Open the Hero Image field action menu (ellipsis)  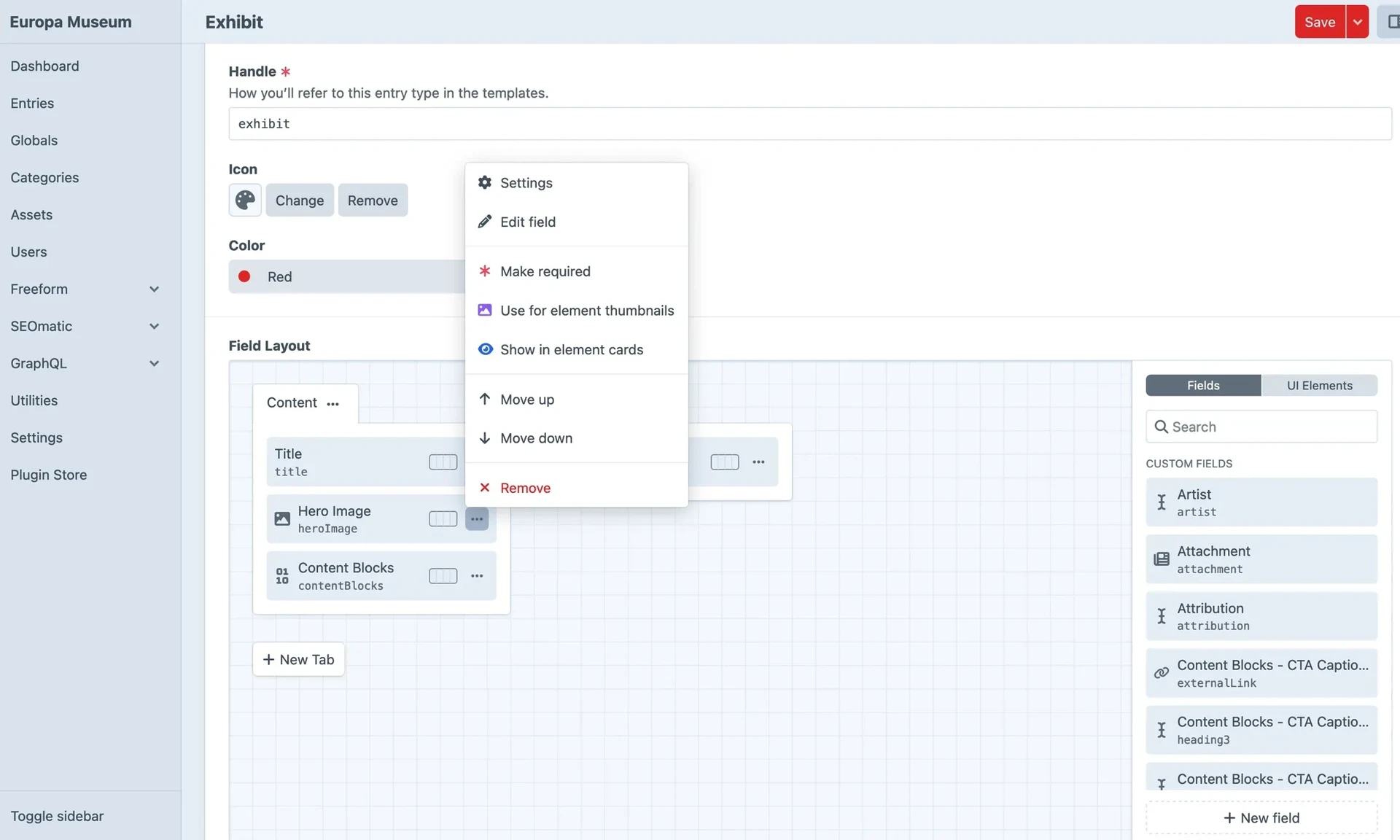(478, 518)
